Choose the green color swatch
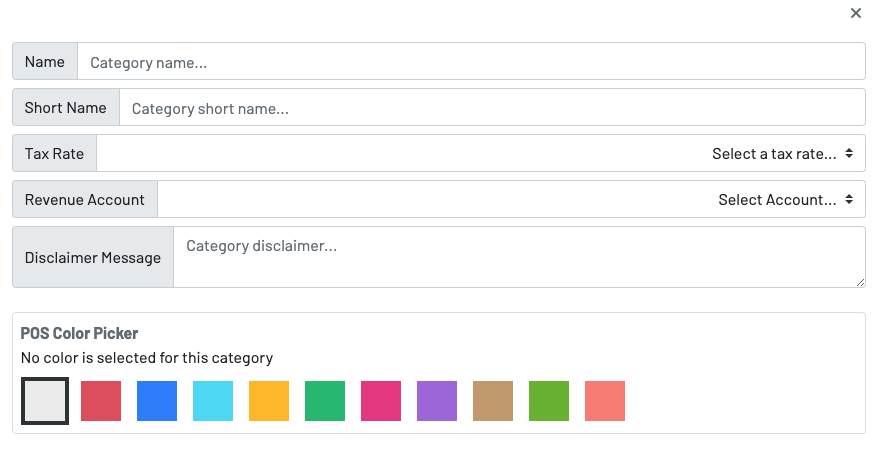 click(x=325, y=401)
